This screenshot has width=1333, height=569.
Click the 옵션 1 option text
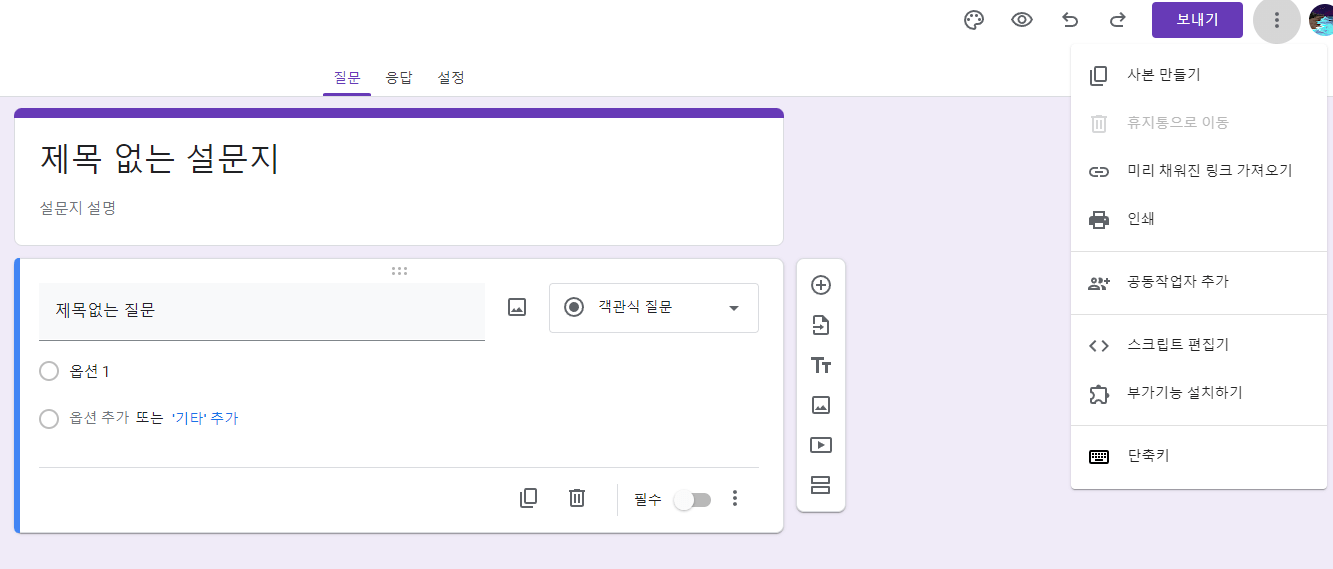(90, 371)
